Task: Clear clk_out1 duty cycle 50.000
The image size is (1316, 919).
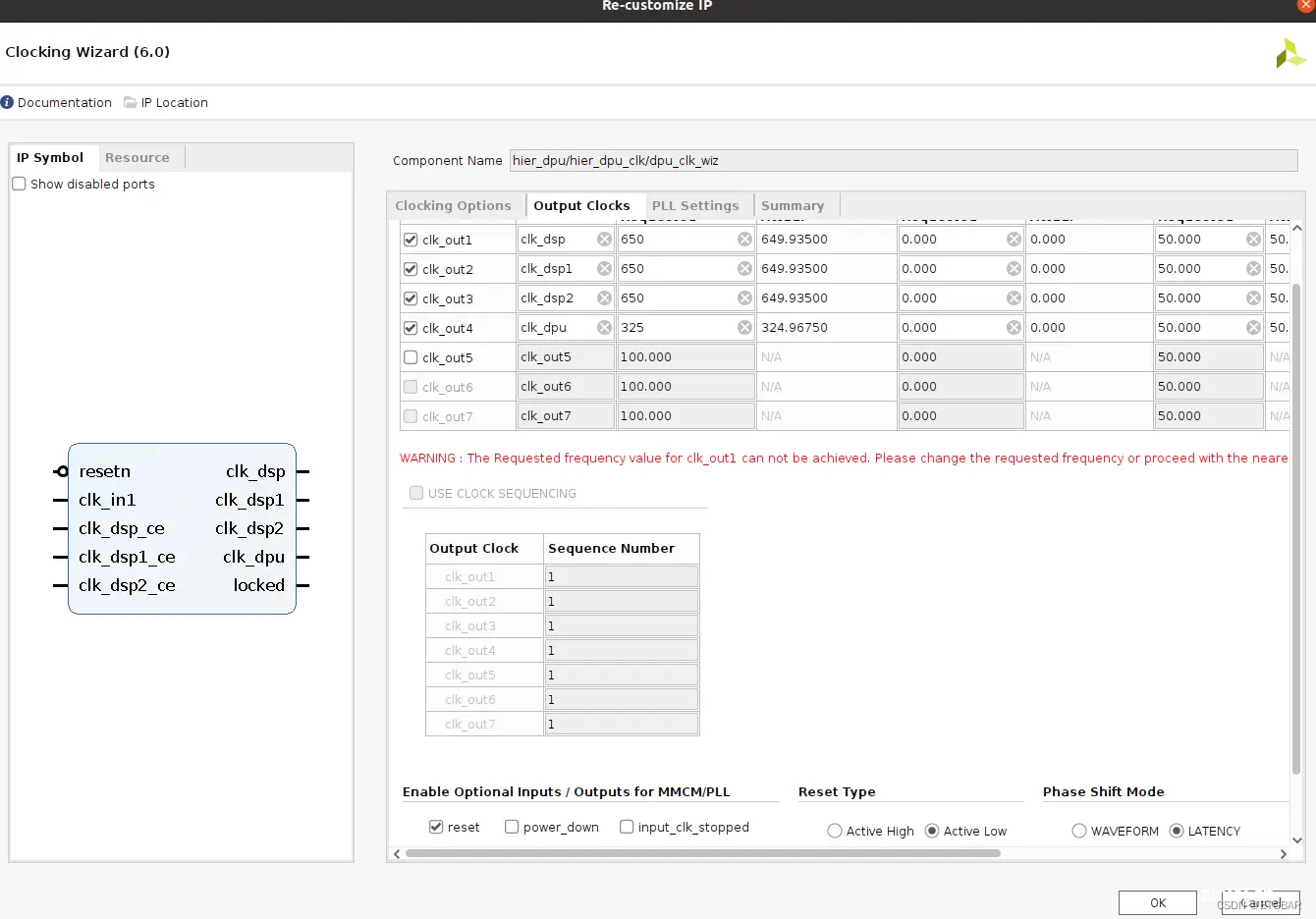Action: [x=1253, y=240]
